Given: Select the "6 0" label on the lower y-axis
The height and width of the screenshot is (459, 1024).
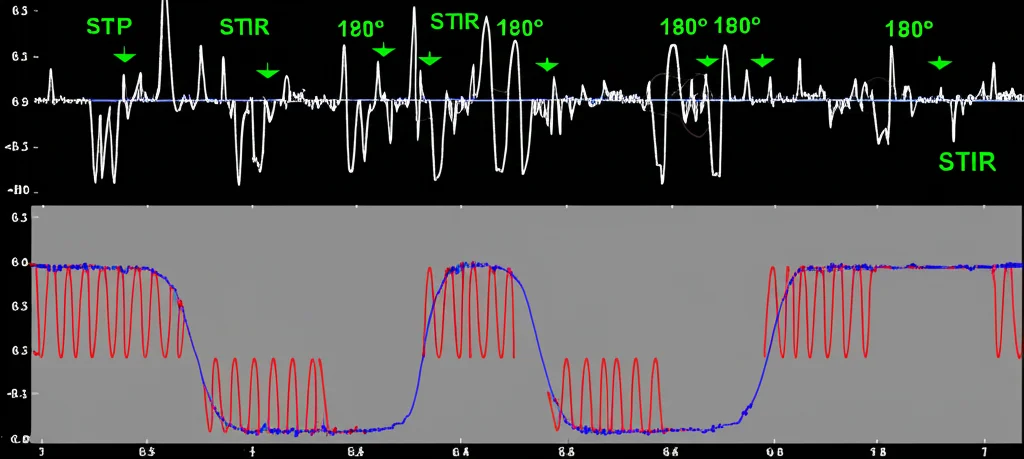Looking at the screenshot, I should [x=20, y=262].
